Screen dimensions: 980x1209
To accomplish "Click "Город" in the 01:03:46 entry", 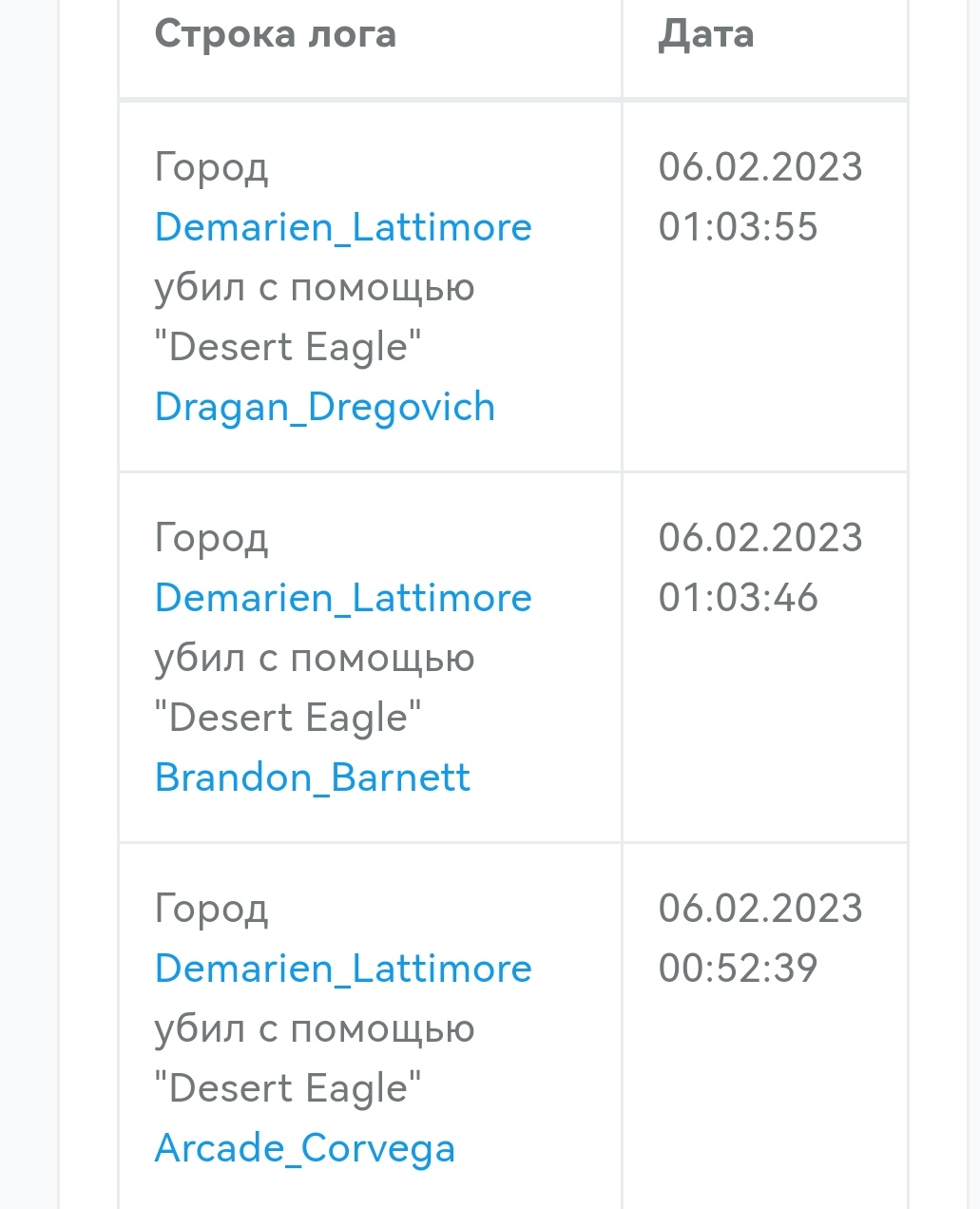I will pyautogui.click(x=212, y=539).
